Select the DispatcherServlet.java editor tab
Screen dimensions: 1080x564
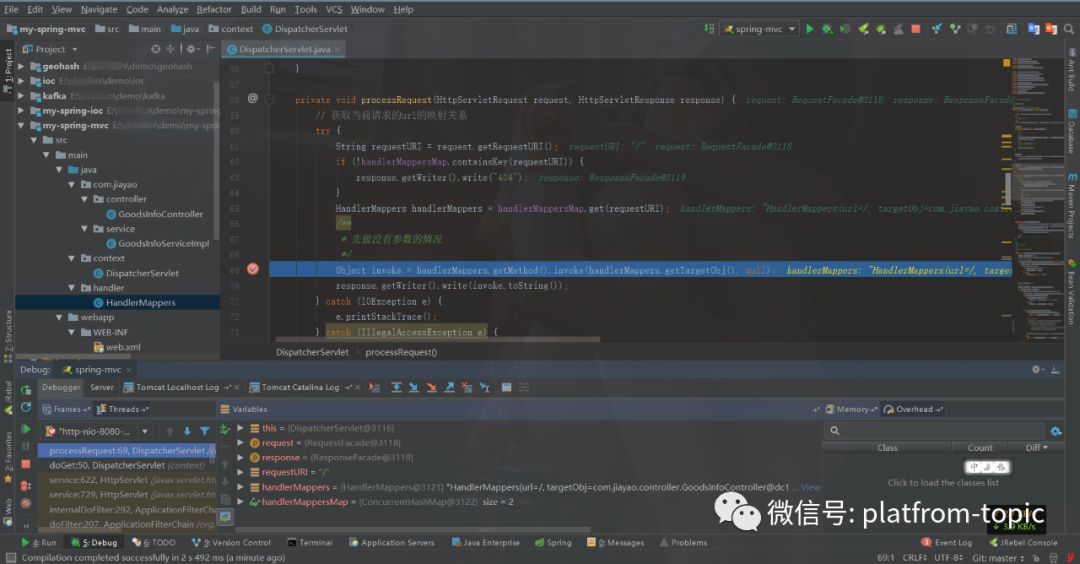(284, 49)
